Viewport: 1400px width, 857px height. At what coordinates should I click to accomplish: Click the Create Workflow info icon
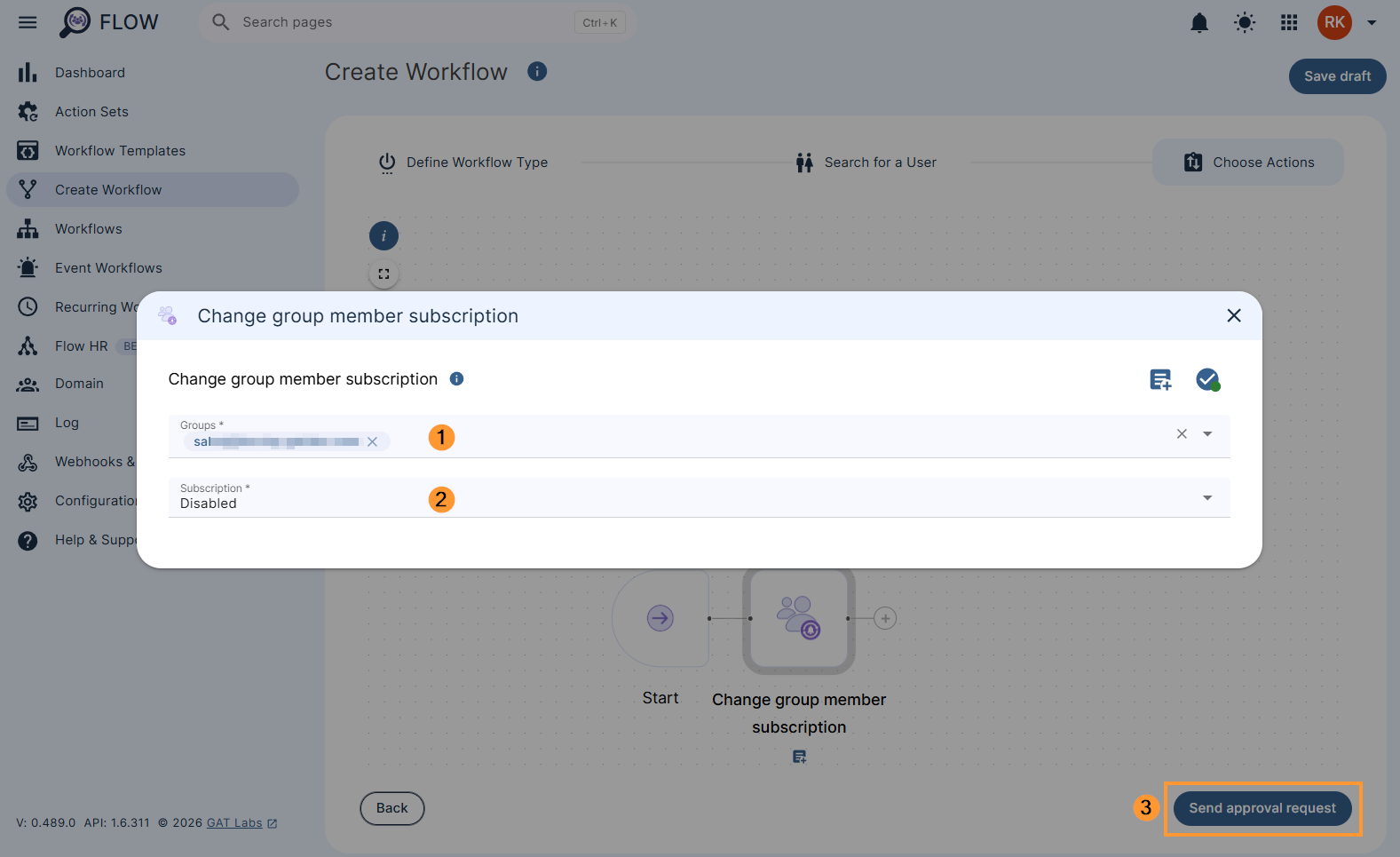tap(537, 71)
